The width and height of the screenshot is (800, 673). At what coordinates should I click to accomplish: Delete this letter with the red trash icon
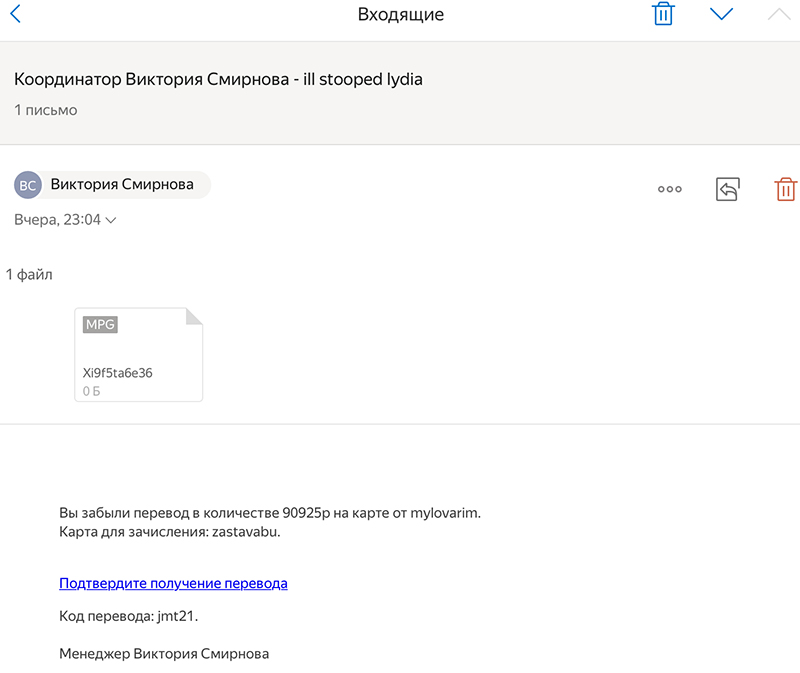pyautogui.click(x=786, y=189)
